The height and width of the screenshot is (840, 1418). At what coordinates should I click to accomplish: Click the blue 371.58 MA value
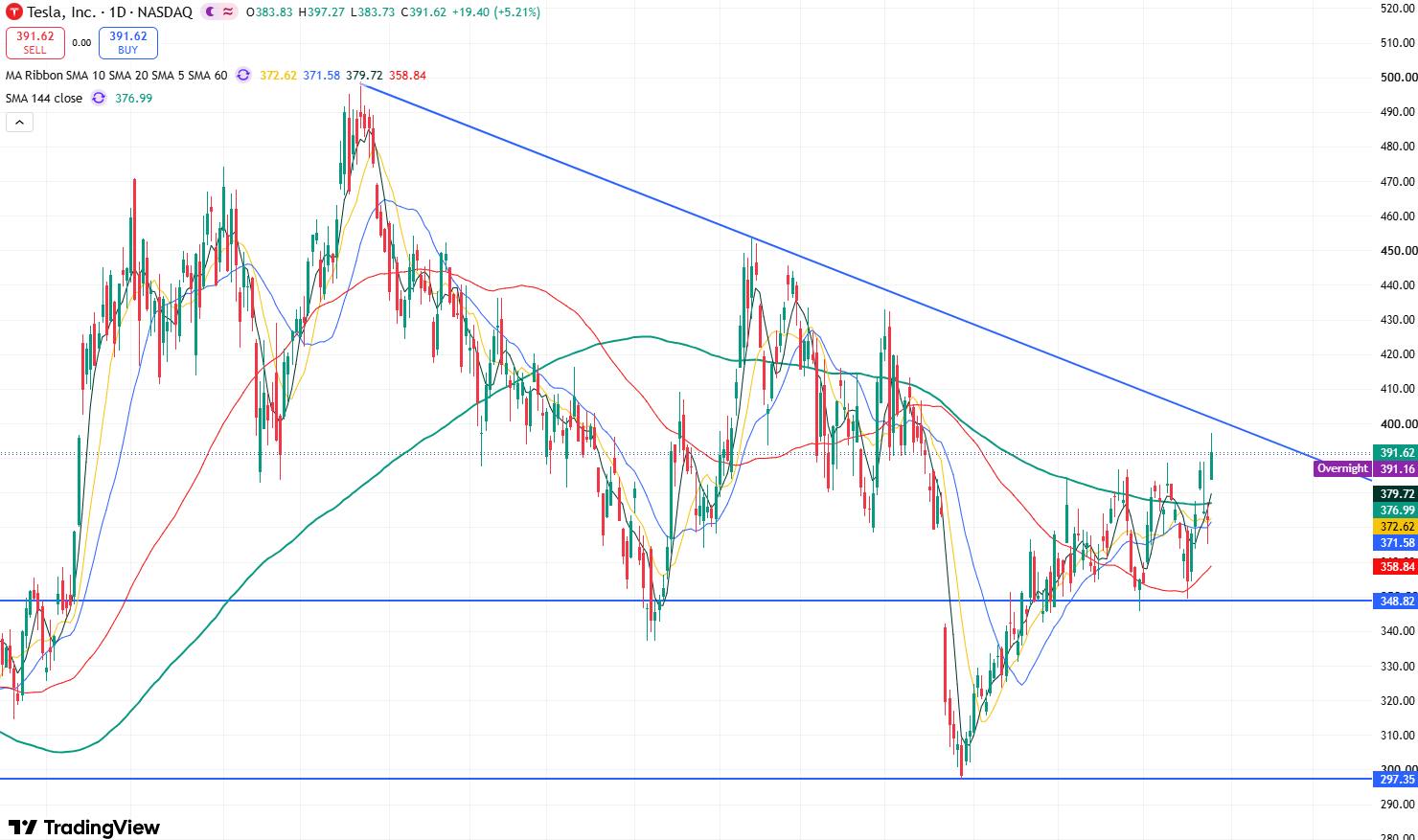click(321, 75)
